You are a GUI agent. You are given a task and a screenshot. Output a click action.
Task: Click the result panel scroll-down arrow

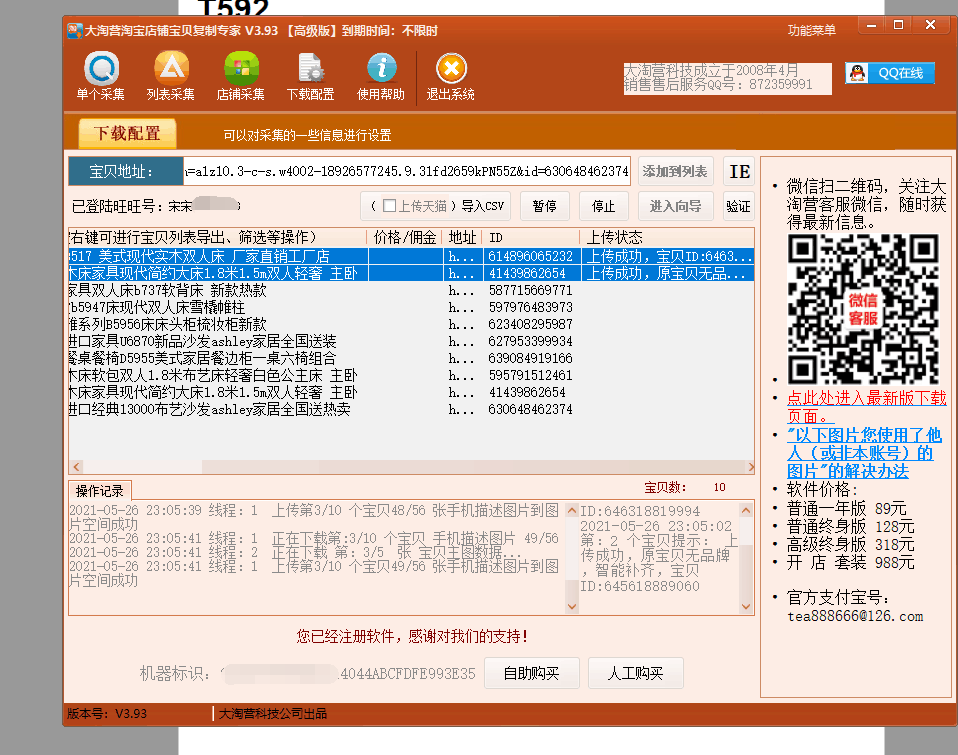[x=745, y=606]
